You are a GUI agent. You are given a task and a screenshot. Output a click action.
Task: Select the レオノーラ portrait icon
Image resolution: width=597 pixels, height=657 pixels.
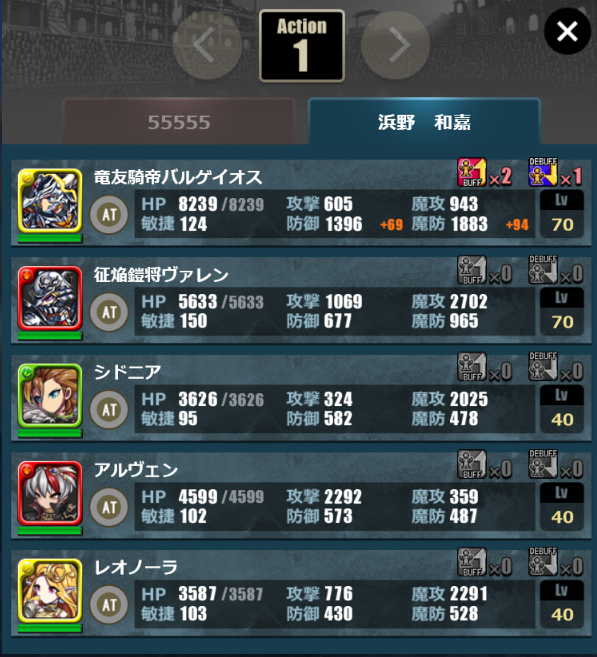pyautogui.click(x=49, y=591)
